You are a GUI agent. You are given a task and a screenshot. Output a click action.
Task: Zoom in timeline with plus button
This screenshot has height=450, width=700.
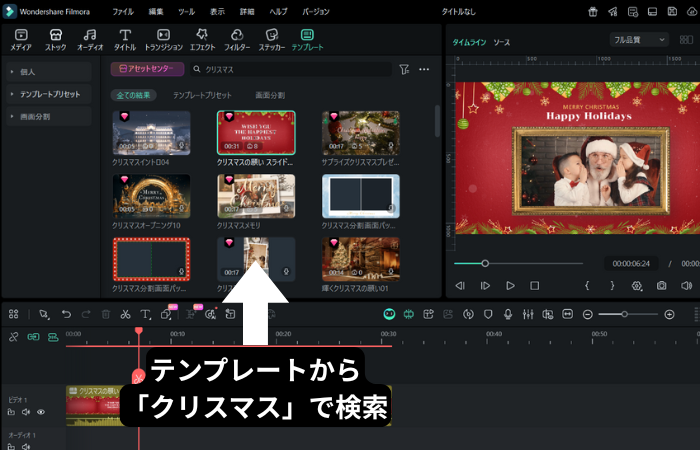pos(669,315)
